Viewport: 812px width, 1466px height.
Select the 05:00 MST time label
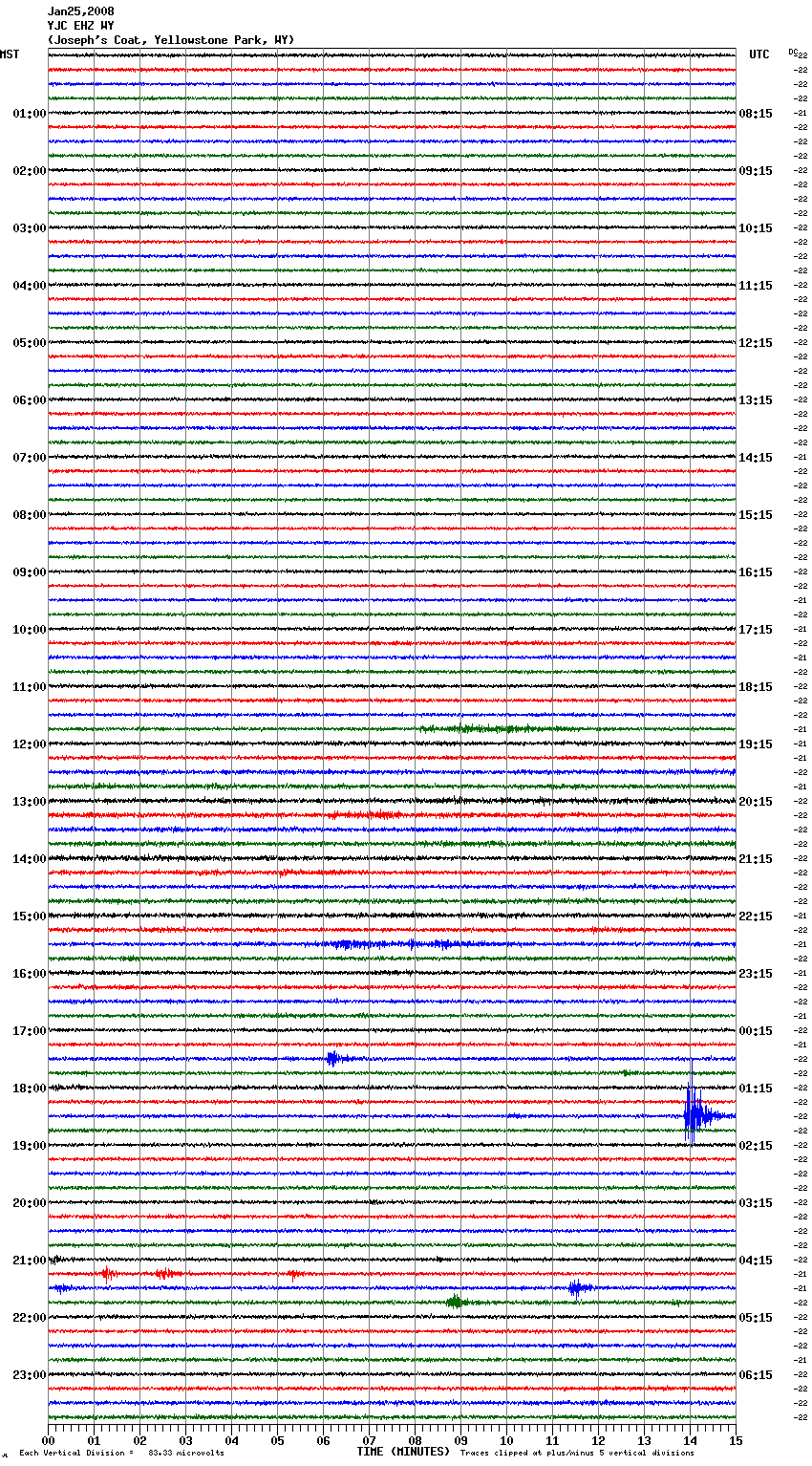(29, 343)
